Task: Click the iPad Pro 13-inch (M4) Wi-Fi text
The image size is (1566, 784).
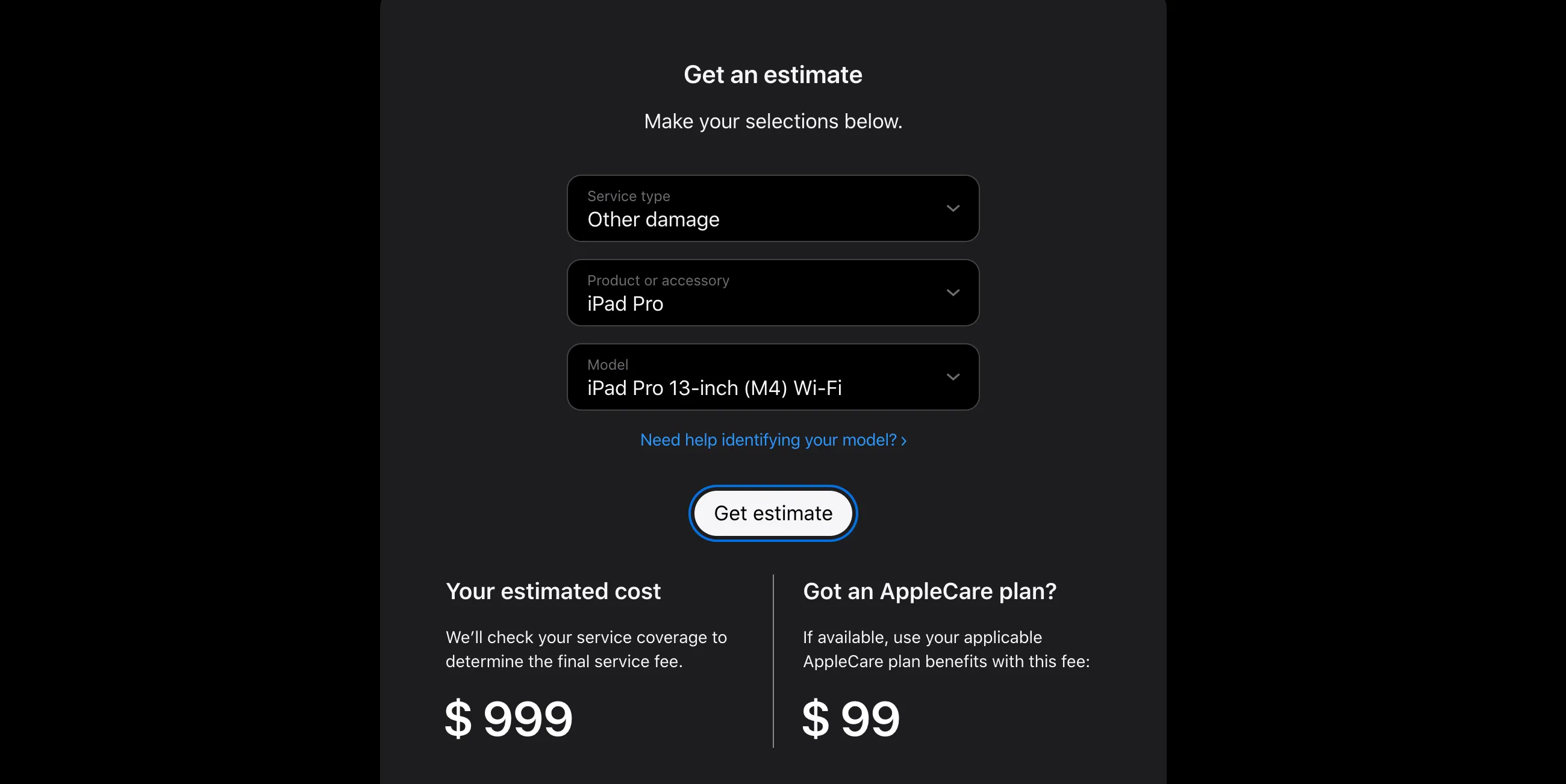Action: tap(714, 388)
